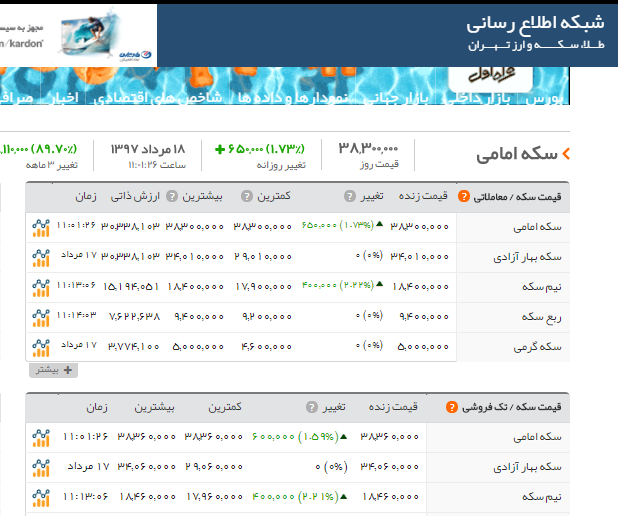The width and height of the screenshot is (618, 516).
Task: Click نیم سکه link in تک فروشی table
Action: 542,497
